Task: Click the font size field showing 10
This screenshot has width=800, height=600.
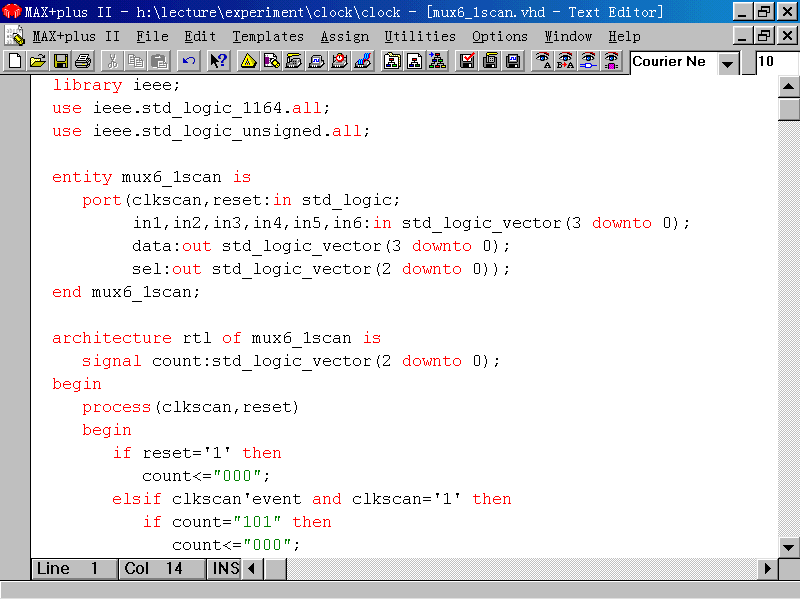Action: pyautogui.click(x=778, y=62)
